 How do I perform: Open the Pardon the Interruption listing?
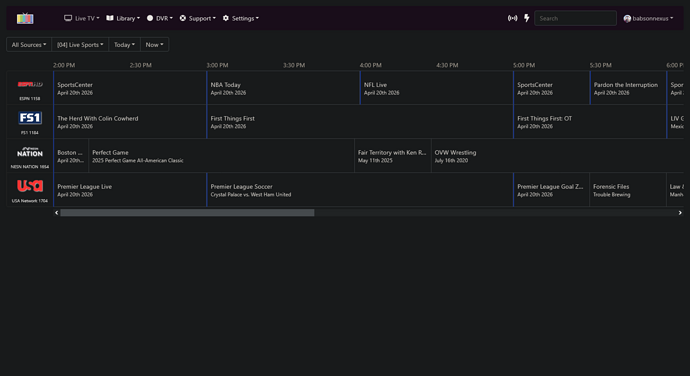628,88
